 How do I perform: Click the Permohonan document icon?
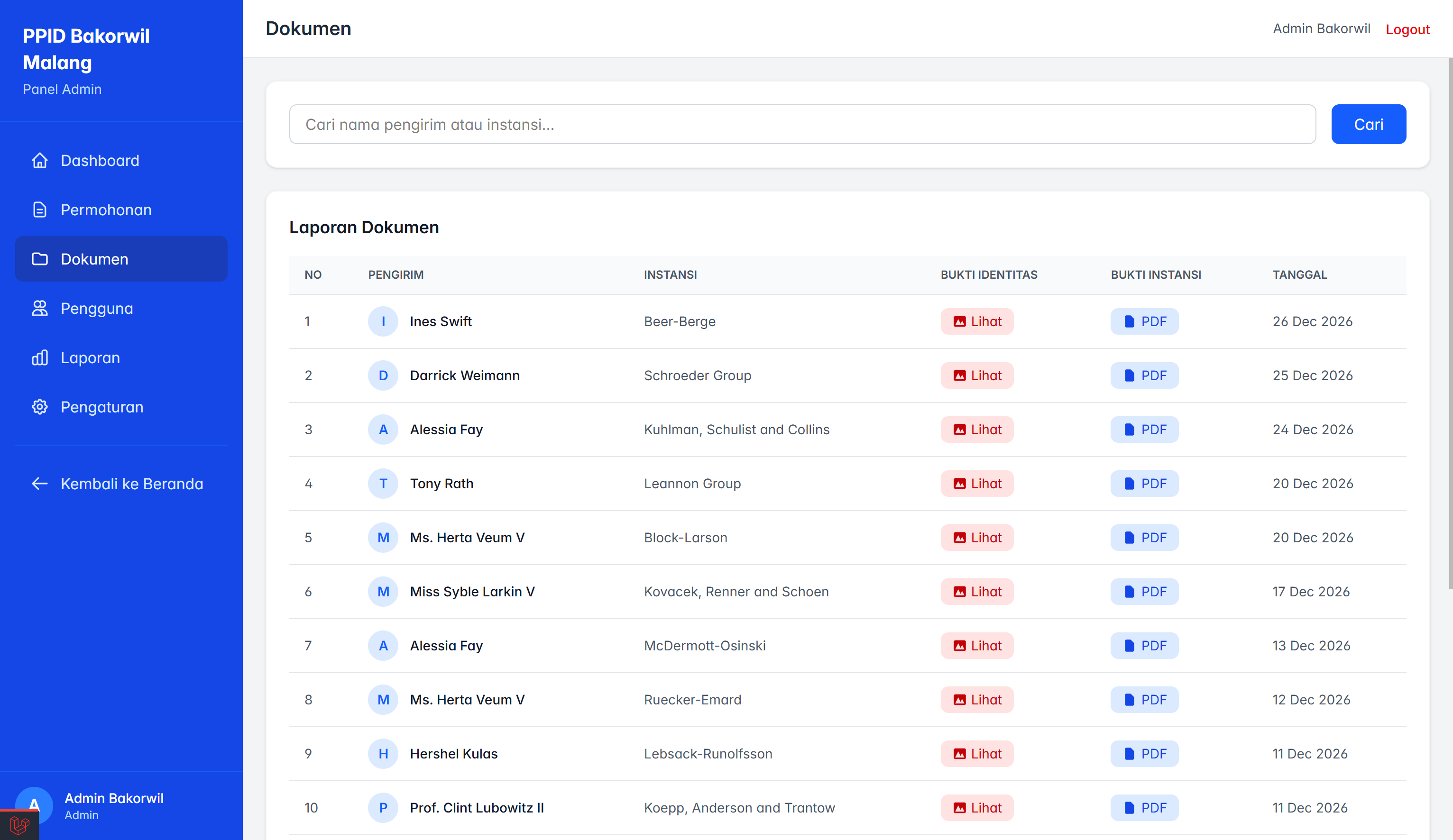pyautogui.click(x=40, y=210)
